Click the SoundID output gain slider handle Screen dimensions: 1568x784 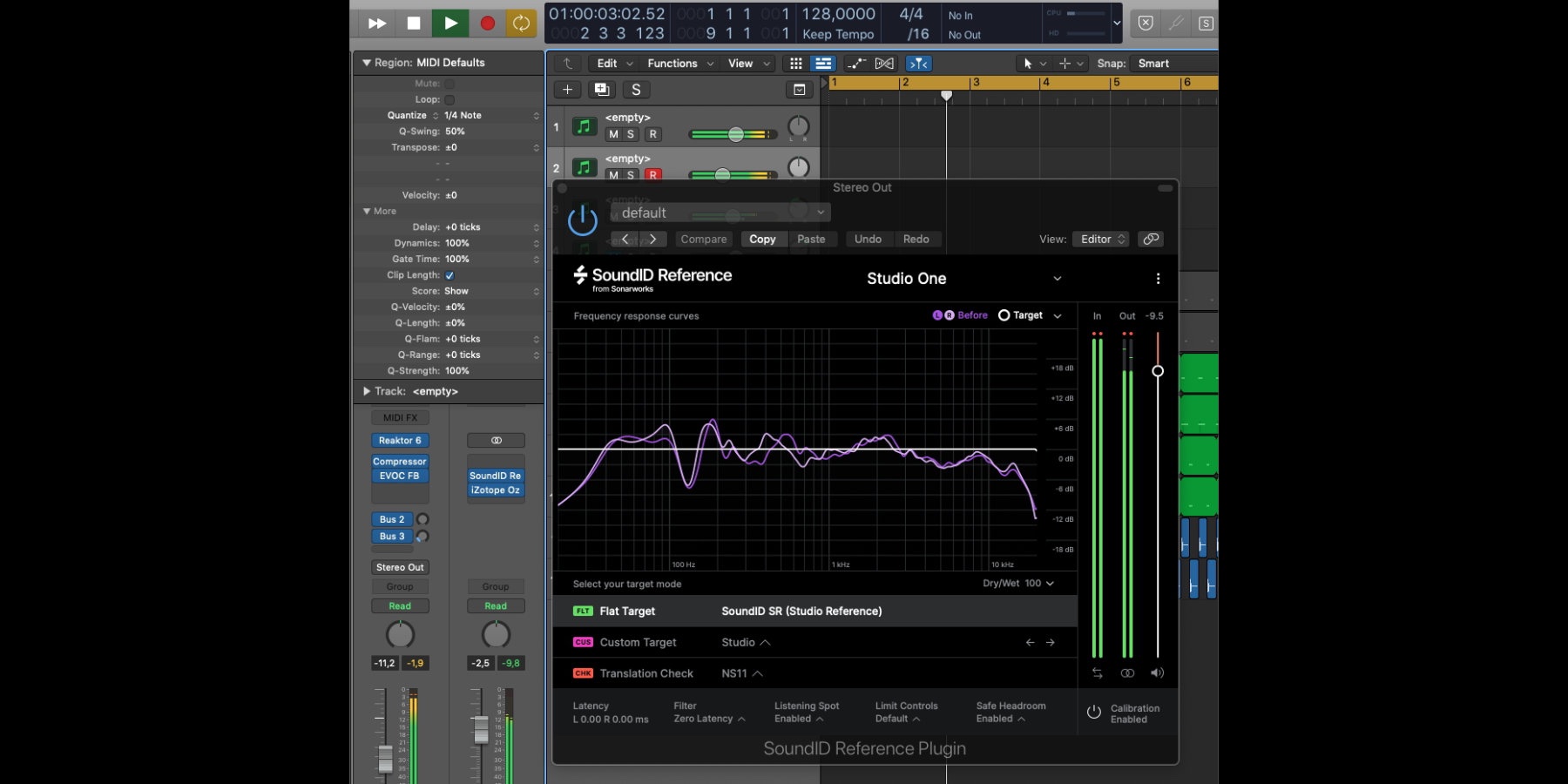click(1158, 371)
